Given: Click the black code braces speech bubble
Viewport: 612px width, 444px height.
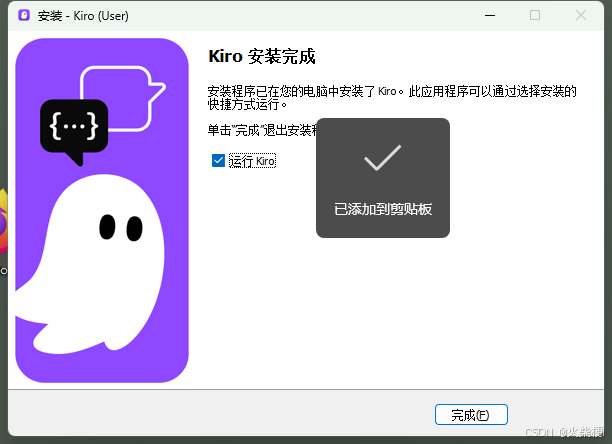Looking at the screenshot, I should [74, 128].
